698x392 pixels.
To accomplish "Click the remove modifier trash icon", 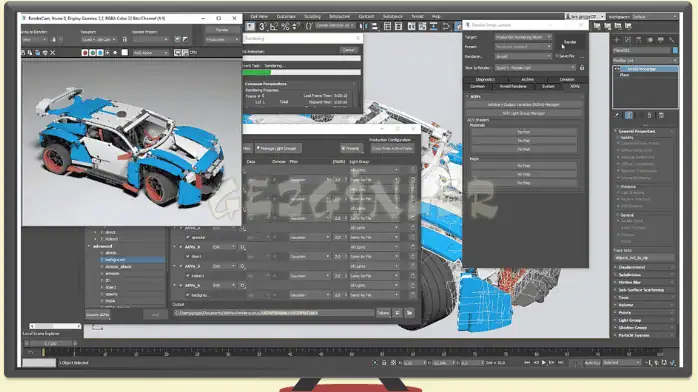I will [649, 115].
